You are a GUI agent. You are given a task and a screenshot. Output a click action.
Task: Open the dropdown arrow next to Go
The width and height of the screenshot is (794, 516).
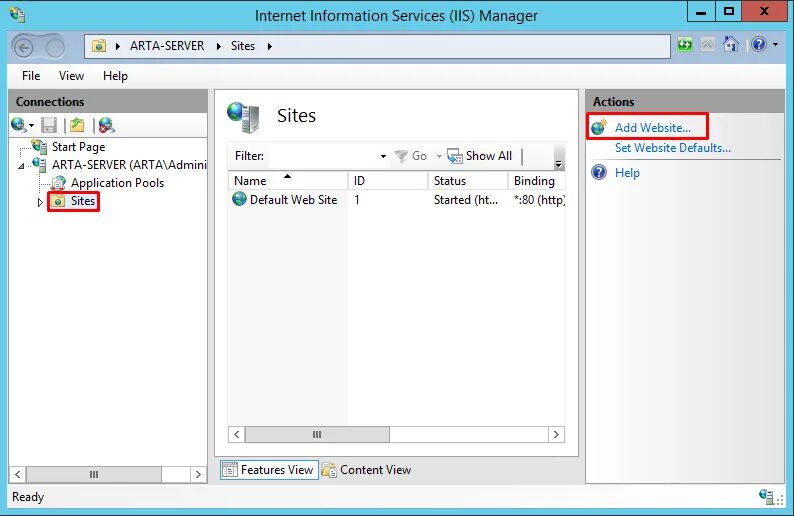coord(439,156)
